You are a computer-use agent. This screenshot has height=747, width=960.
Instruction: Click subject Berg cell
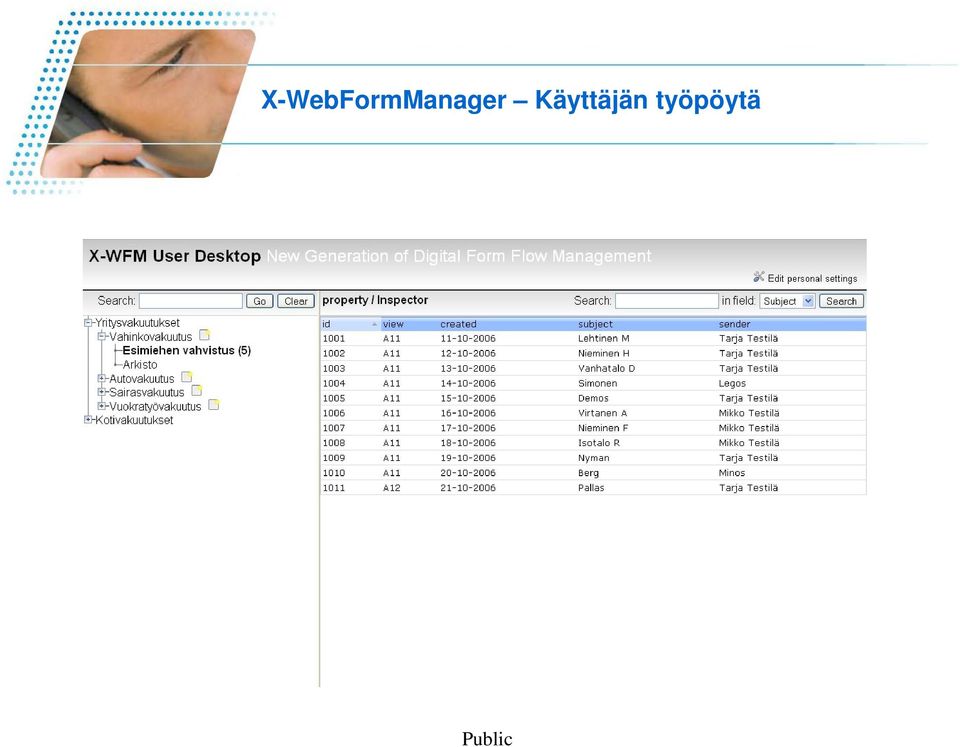pos(588,473)
